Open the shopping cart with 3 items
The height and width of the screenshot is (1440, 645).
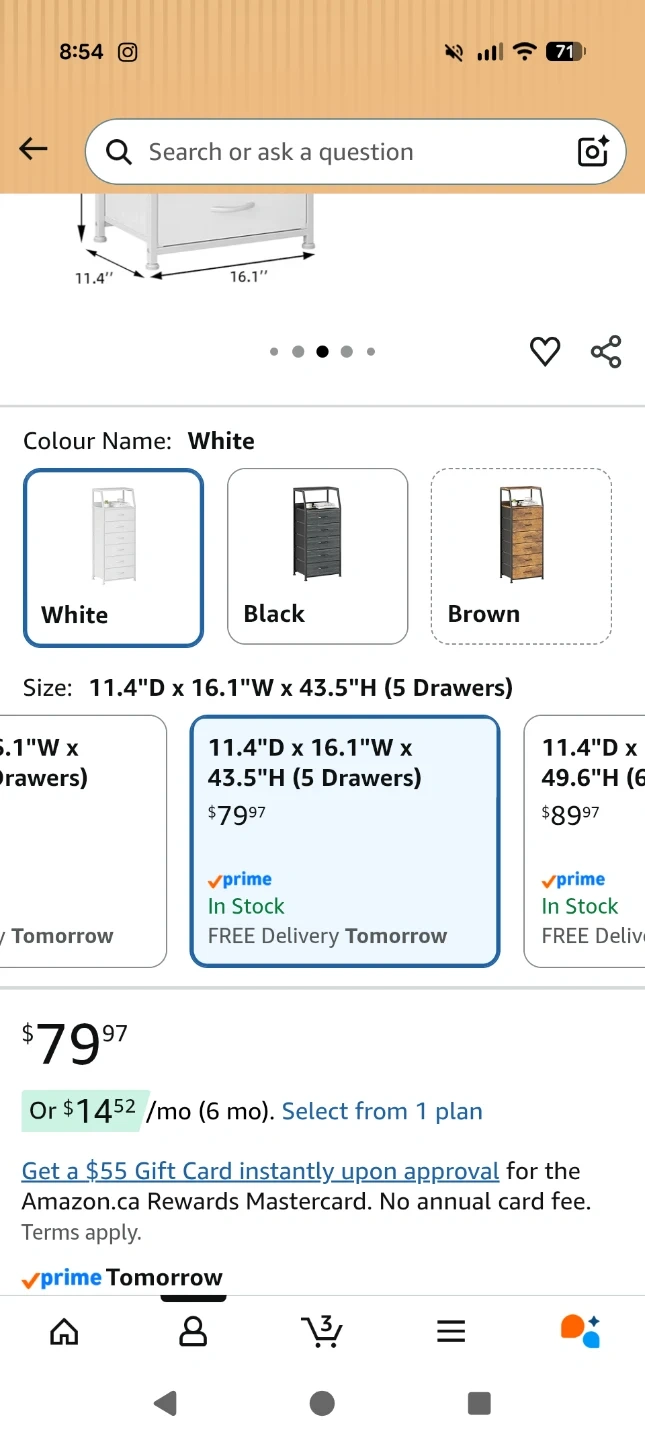coord(322,1331)
